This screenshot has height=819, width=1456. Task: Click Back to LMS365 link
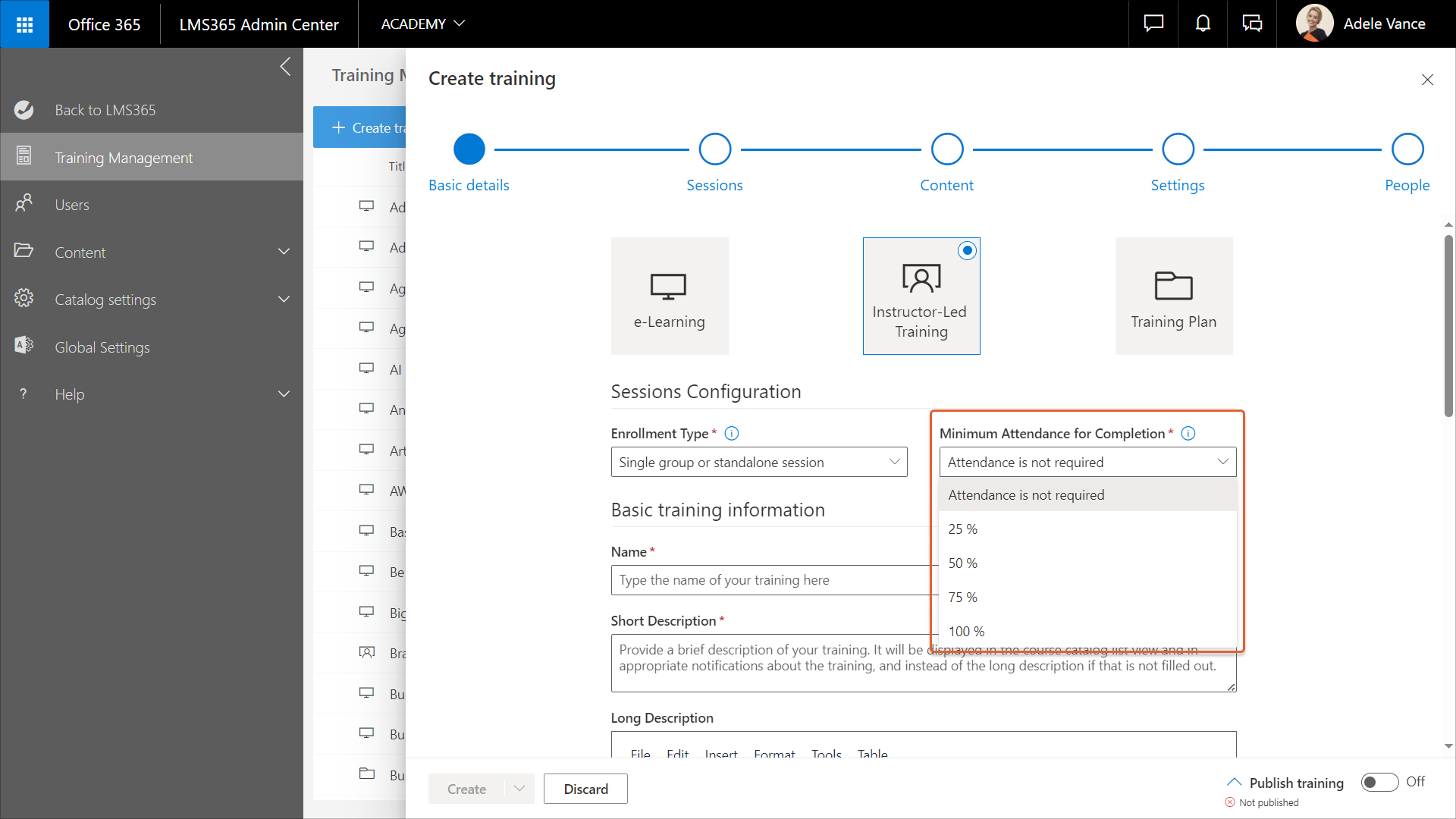pos(105,110)
